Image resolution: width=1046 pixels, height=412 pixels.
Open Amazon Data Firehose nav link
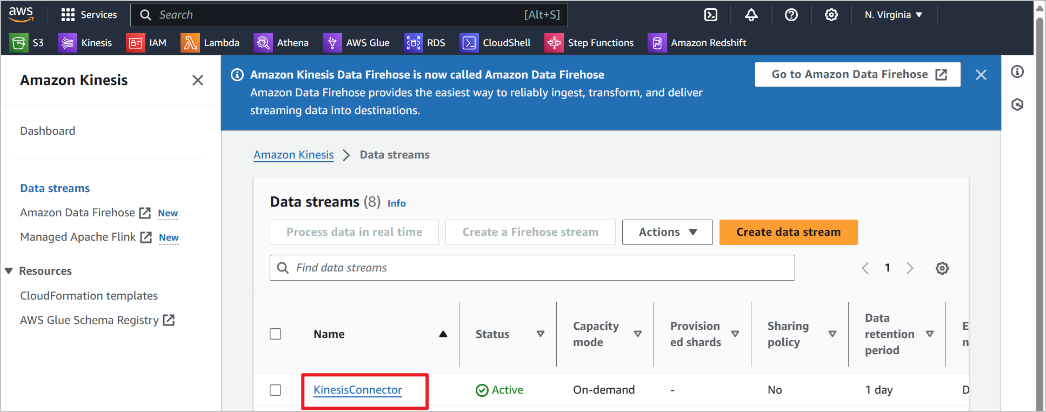pos(85,213)
